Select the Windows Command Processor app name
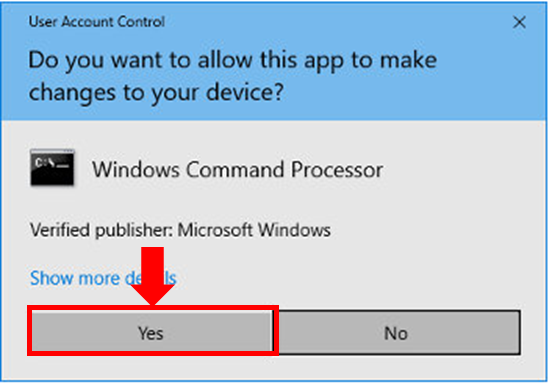 point(238,170)
